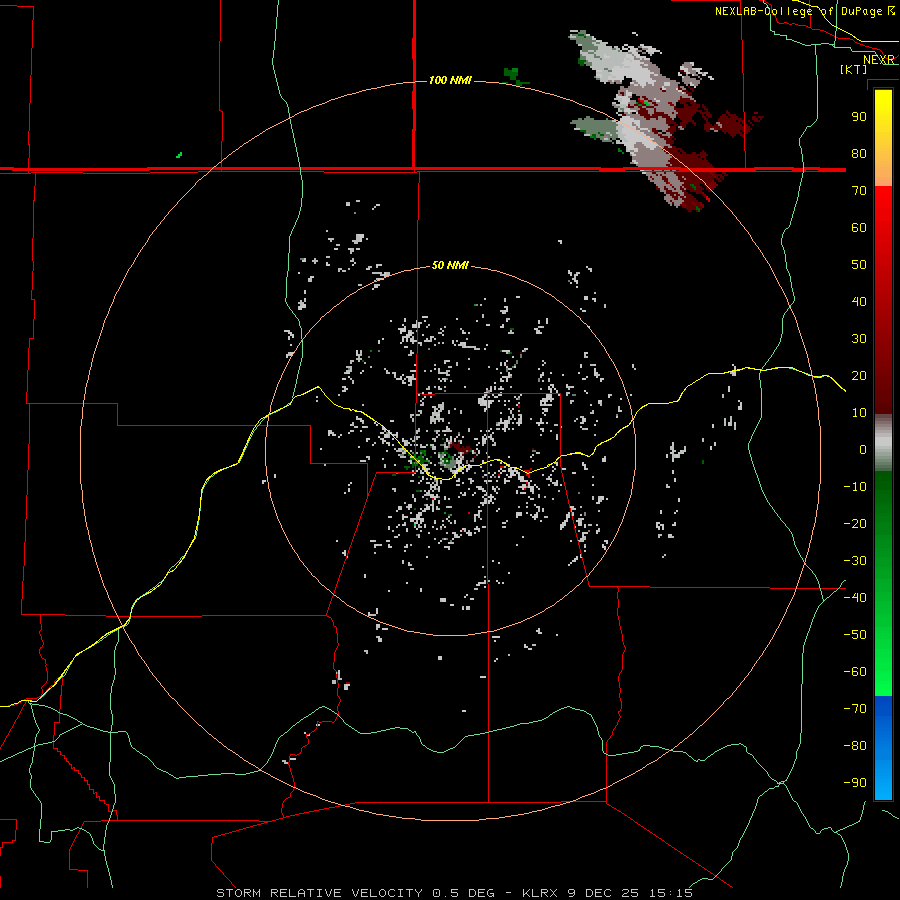Click the 80 value on the velocity scale

(x=859, y=154)
